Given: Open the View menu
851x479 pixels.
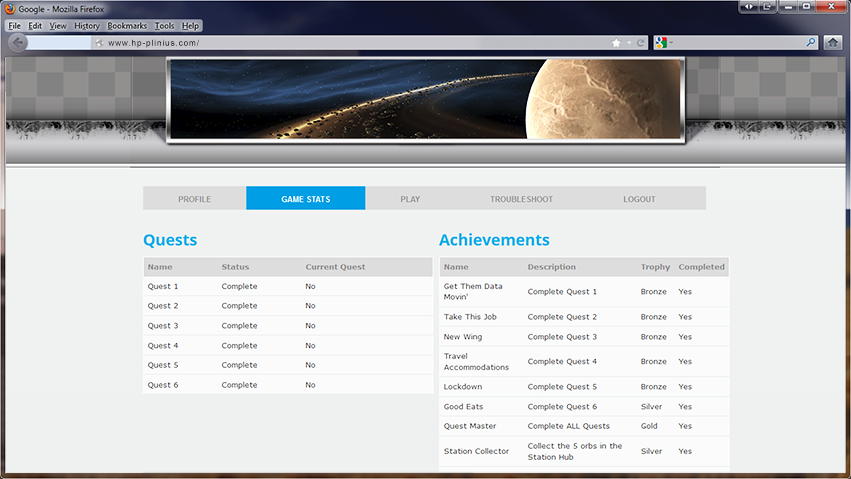Looking at the screenshot, I should (58, 25).
